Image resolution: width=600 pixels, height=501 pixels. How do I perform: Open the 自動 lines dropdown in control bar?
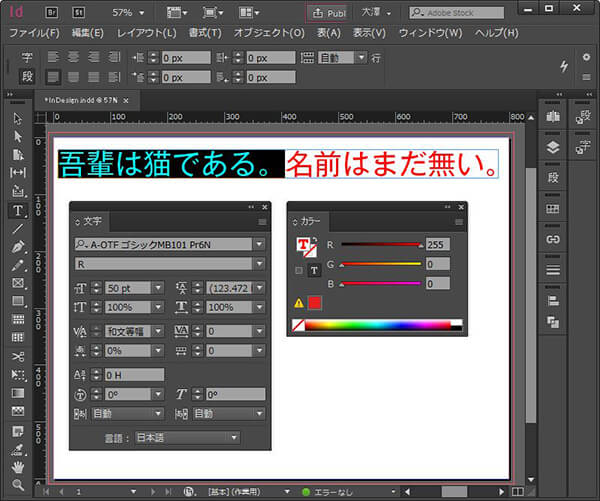pos(361,58)
